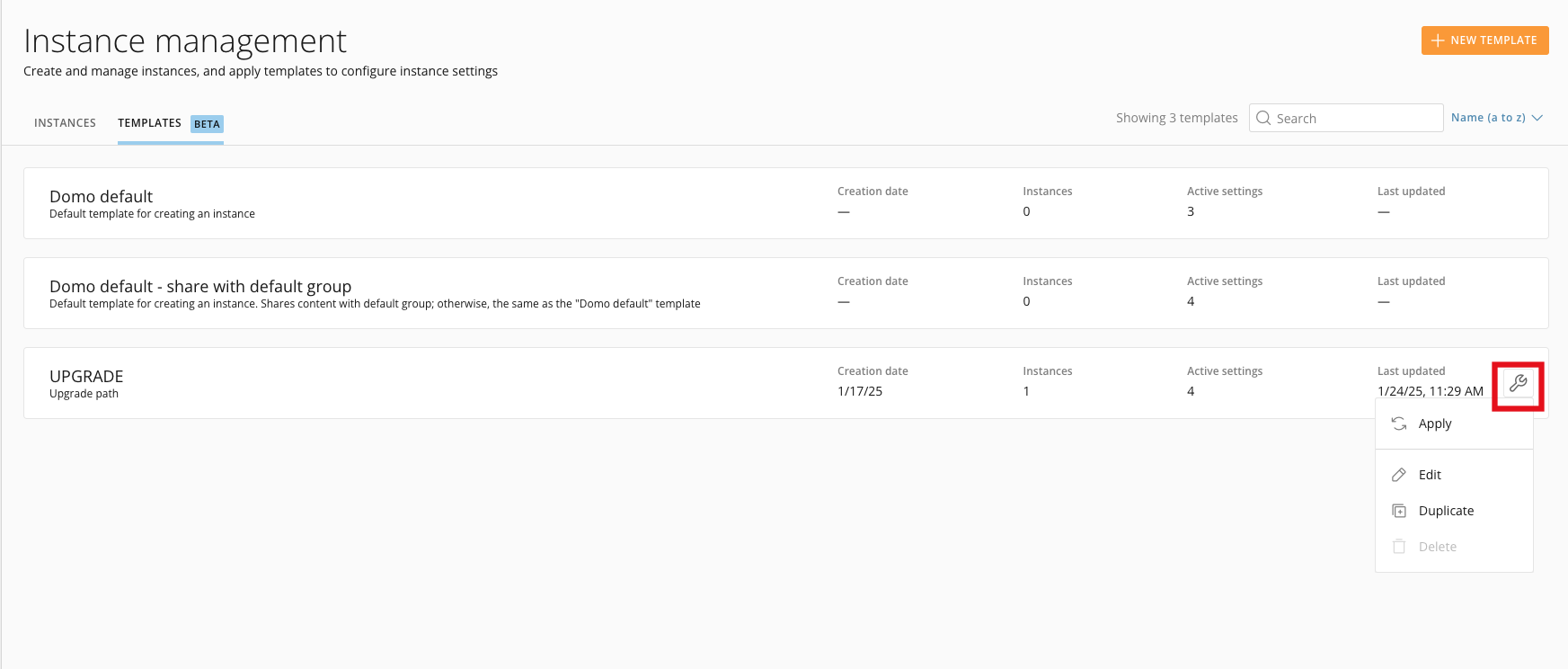Open the Domo default template title
The image size is (1568, 669).
click(101, 196)
